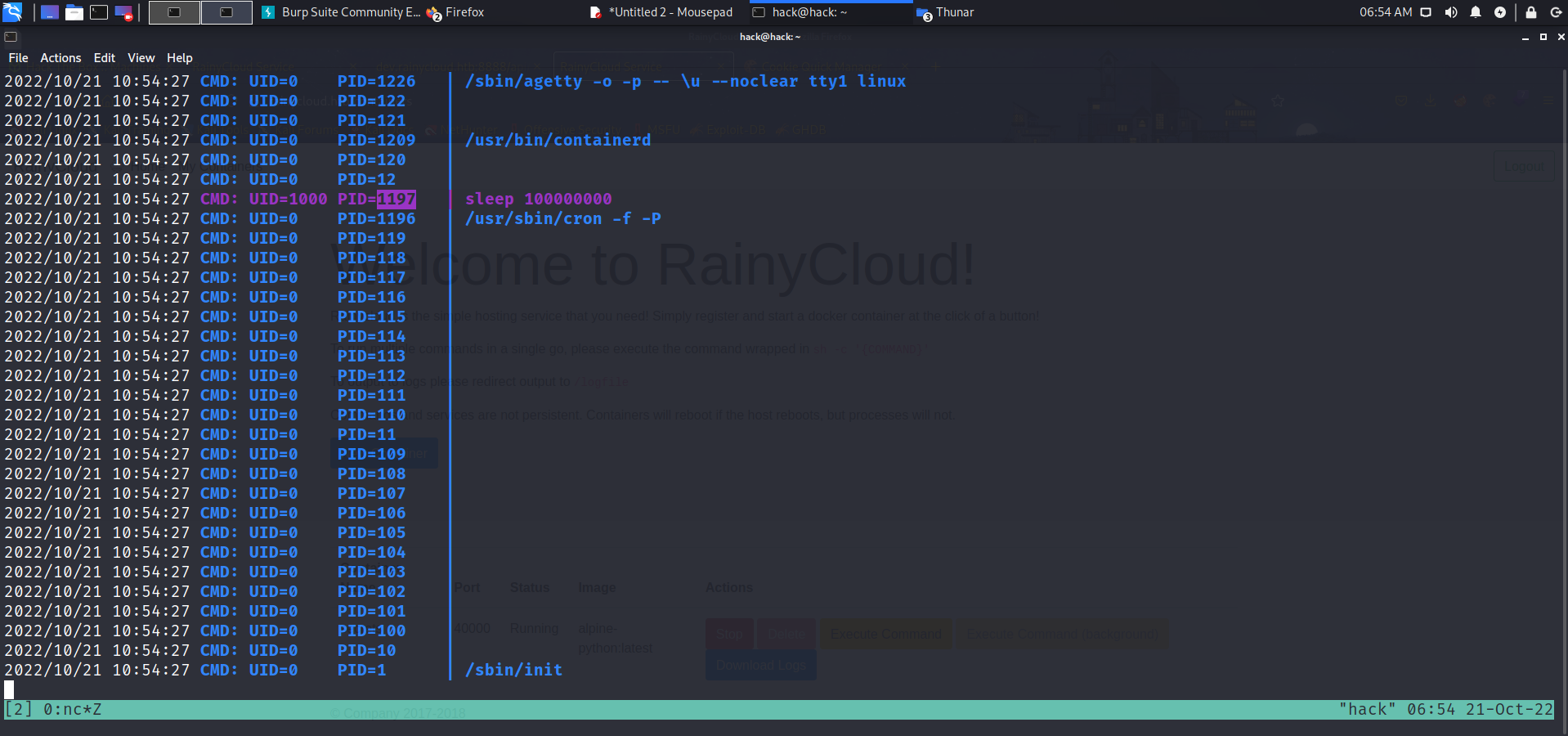The width and height of the screenshot is (1568, 736).
Task: Click the PID=1 entry in last row
Action: [361, 670]
